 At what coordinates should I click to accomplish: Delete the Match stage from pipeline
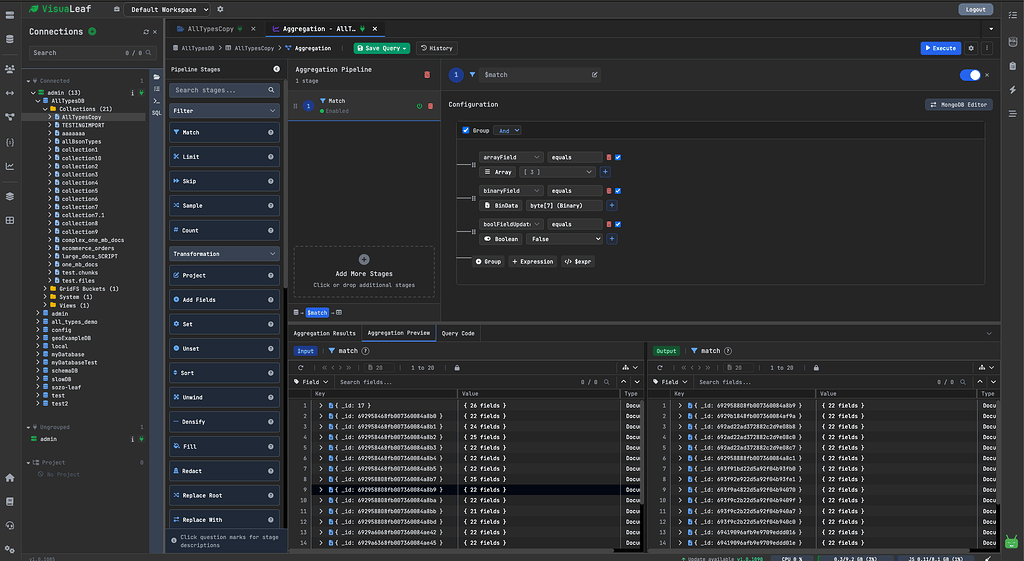pyautogui.click(x=430, y=106)
